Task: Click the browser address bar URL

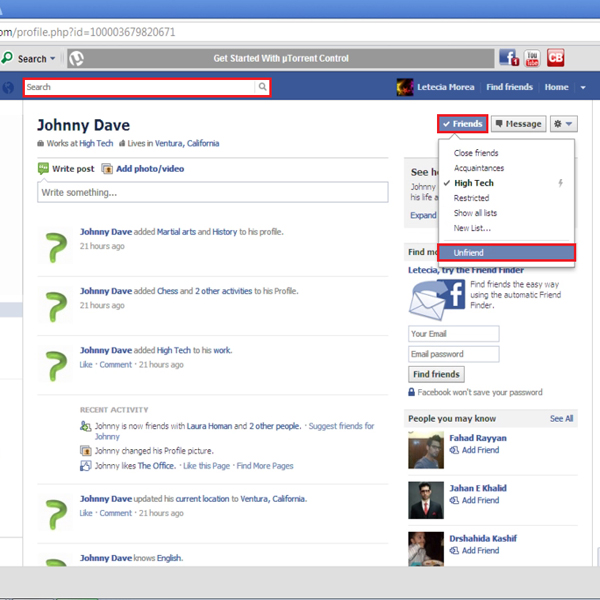Action: 88,32
